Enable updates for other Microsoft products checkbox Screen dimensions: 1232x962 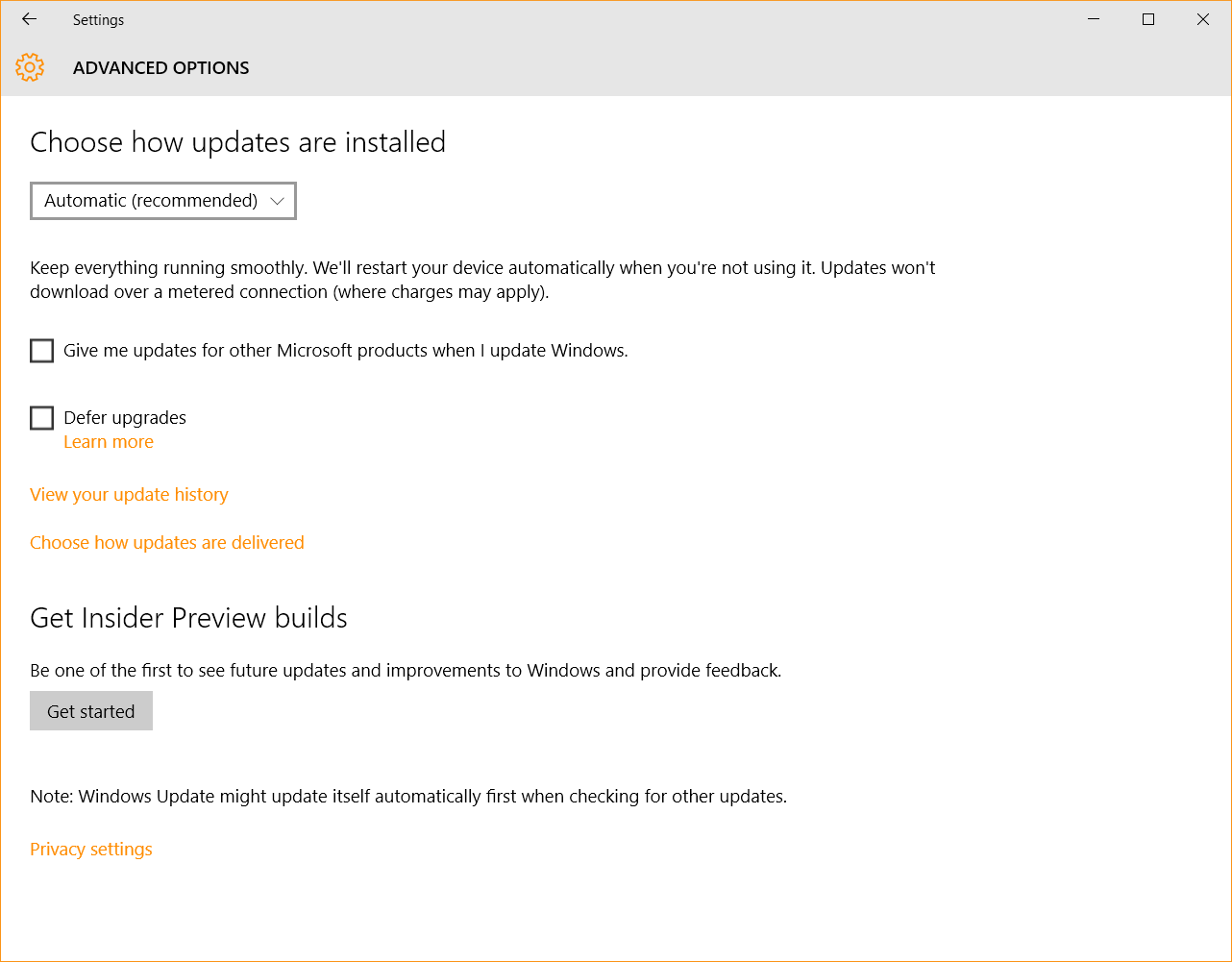coord(41,351)
